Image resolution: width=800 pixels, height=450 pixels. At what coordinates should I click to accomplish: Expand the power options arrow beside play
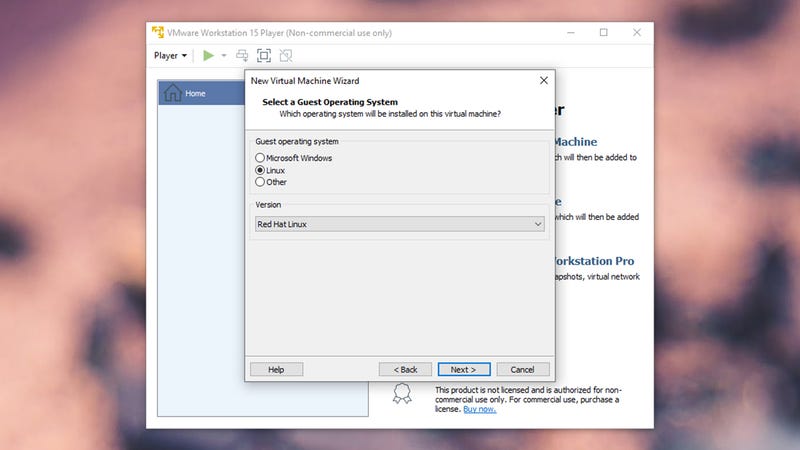(223, 56)
